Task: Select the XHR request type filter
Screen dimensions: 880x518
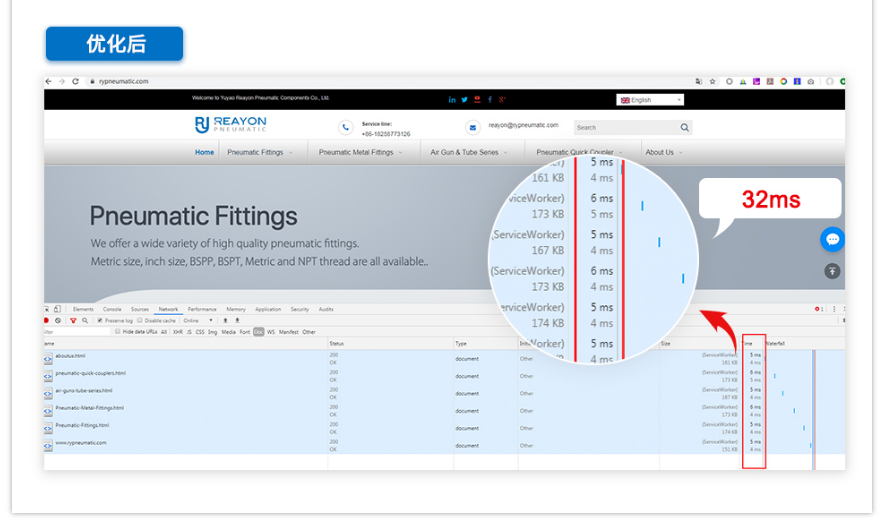Action: (x=177, y=331)
